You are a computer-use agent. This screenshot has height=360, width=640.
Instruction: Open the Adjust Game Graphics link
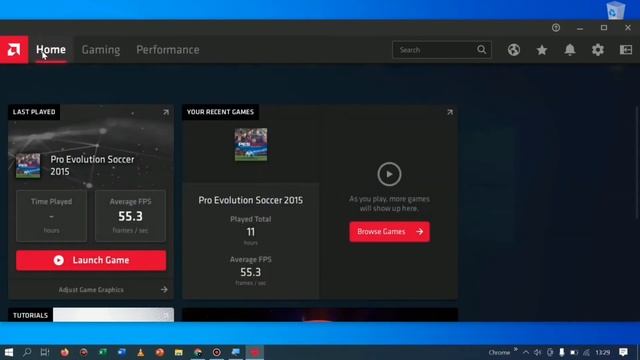tap(91, 290)
